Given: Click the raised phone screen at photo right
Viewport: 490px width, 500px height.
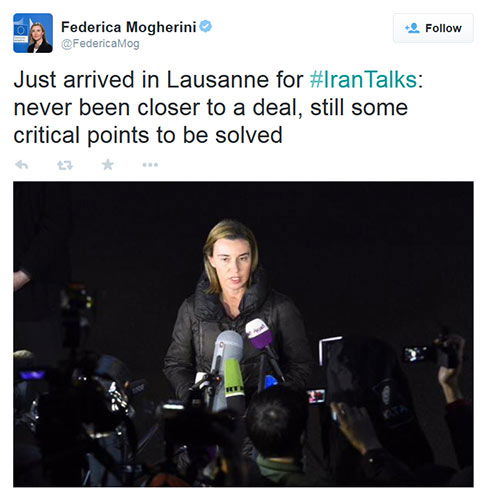Looking at the screenshot, I should tap(415, 354).
